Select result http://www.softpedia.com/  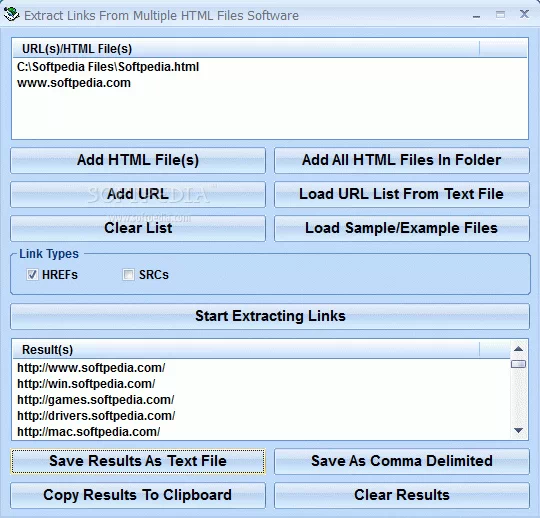(x=91, y=368)
